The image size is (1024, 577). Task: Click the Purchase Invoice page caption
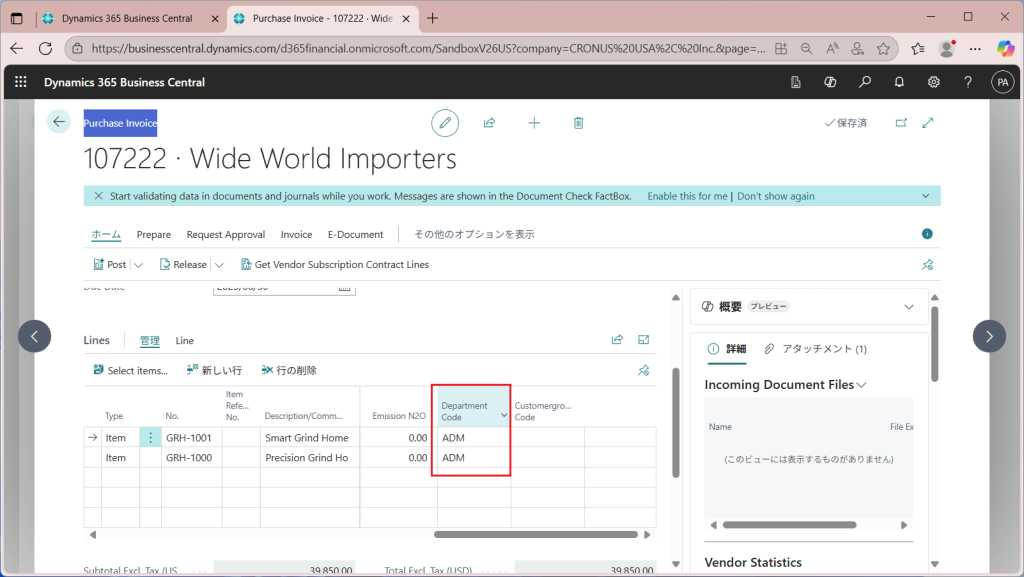tap(120, 123)
